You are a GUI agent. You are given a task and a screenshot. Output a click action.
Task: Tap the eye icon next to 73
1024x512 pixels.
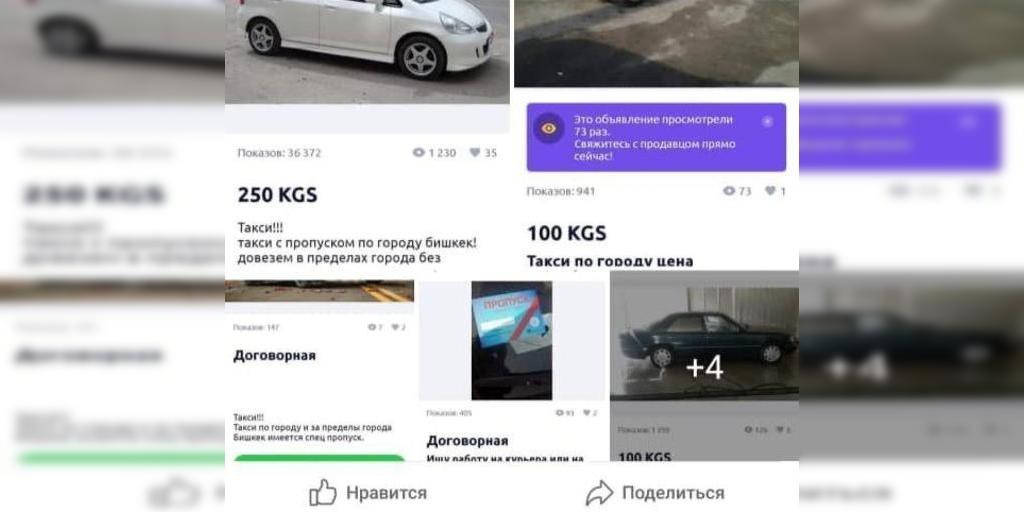point(729,191)
